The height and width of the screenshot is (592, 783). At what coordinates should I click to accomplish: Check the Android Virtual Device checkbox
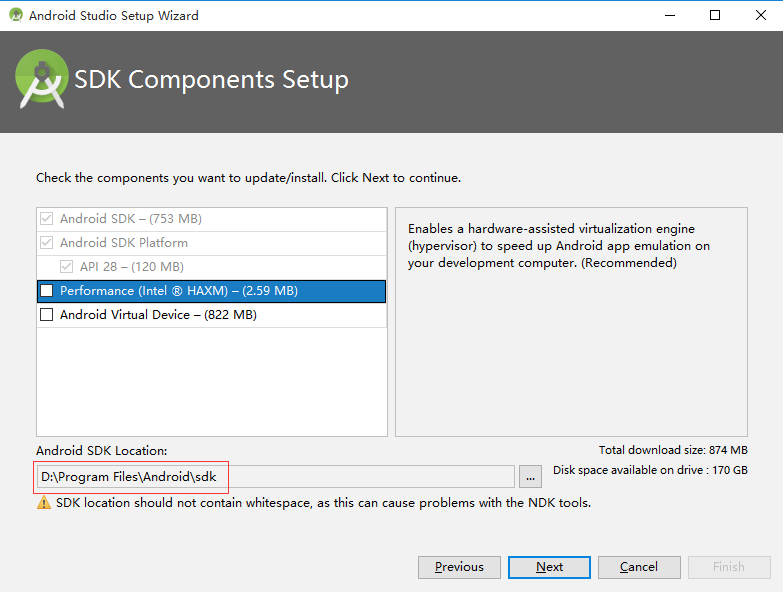(46, 315)
